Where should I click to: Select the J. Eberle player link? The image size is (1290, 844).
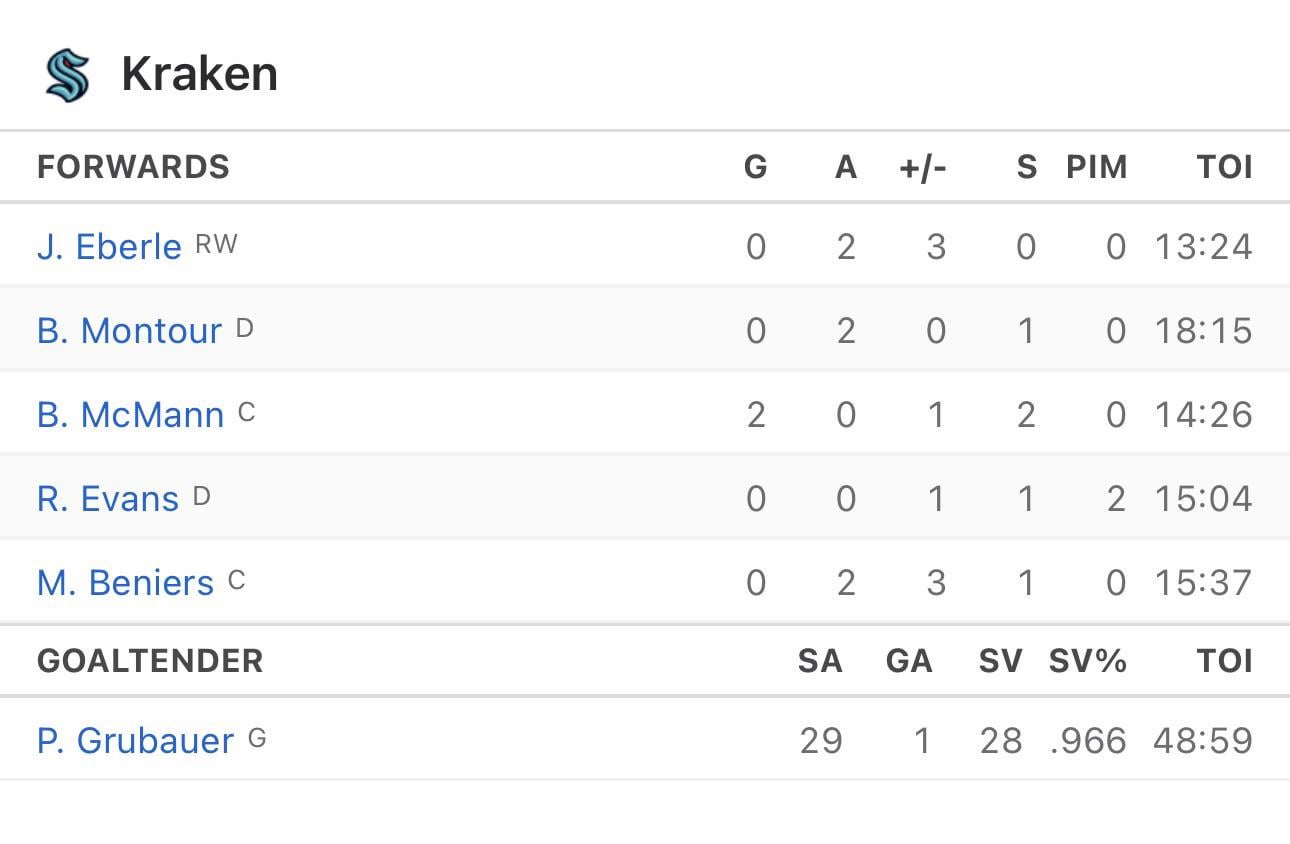[110, 246]
